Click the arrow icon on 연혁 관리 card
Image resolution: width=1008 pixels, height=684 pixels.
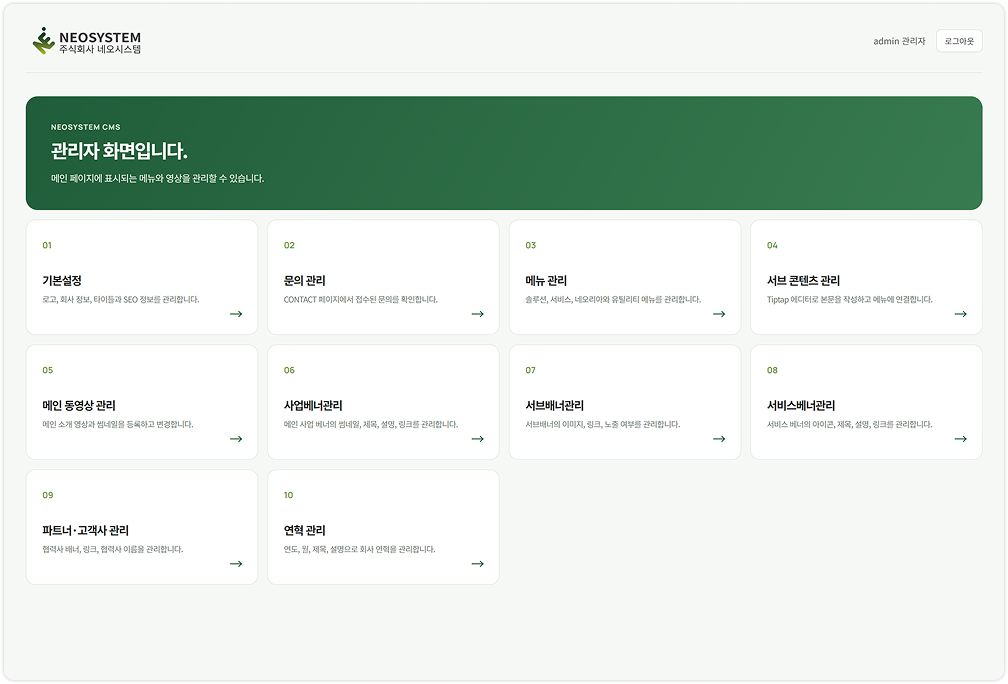(478, 563)
